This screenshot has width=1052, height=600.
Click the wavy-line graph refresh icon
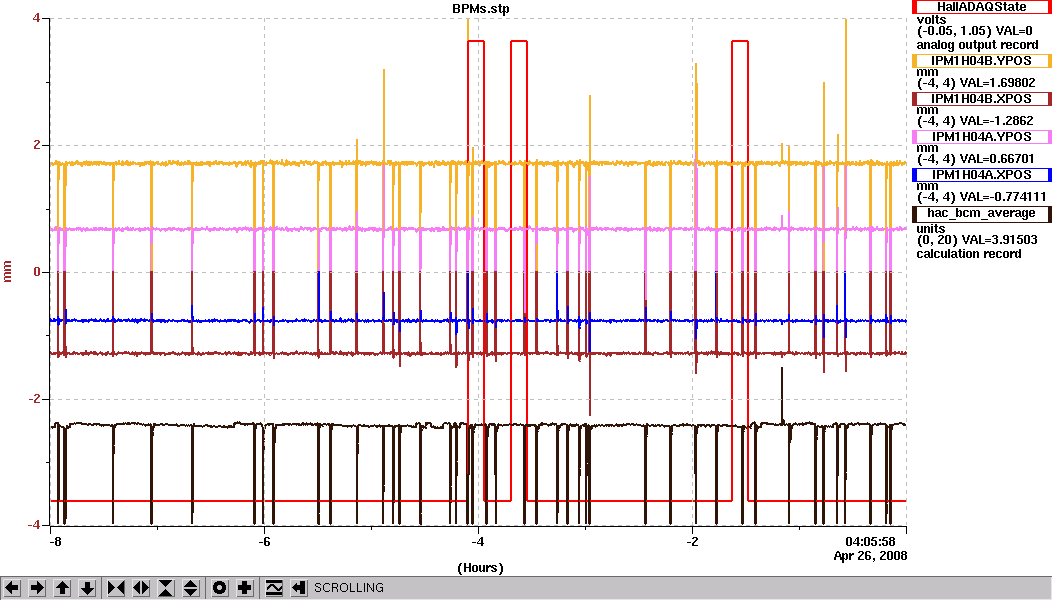click(x=274, y=588)
